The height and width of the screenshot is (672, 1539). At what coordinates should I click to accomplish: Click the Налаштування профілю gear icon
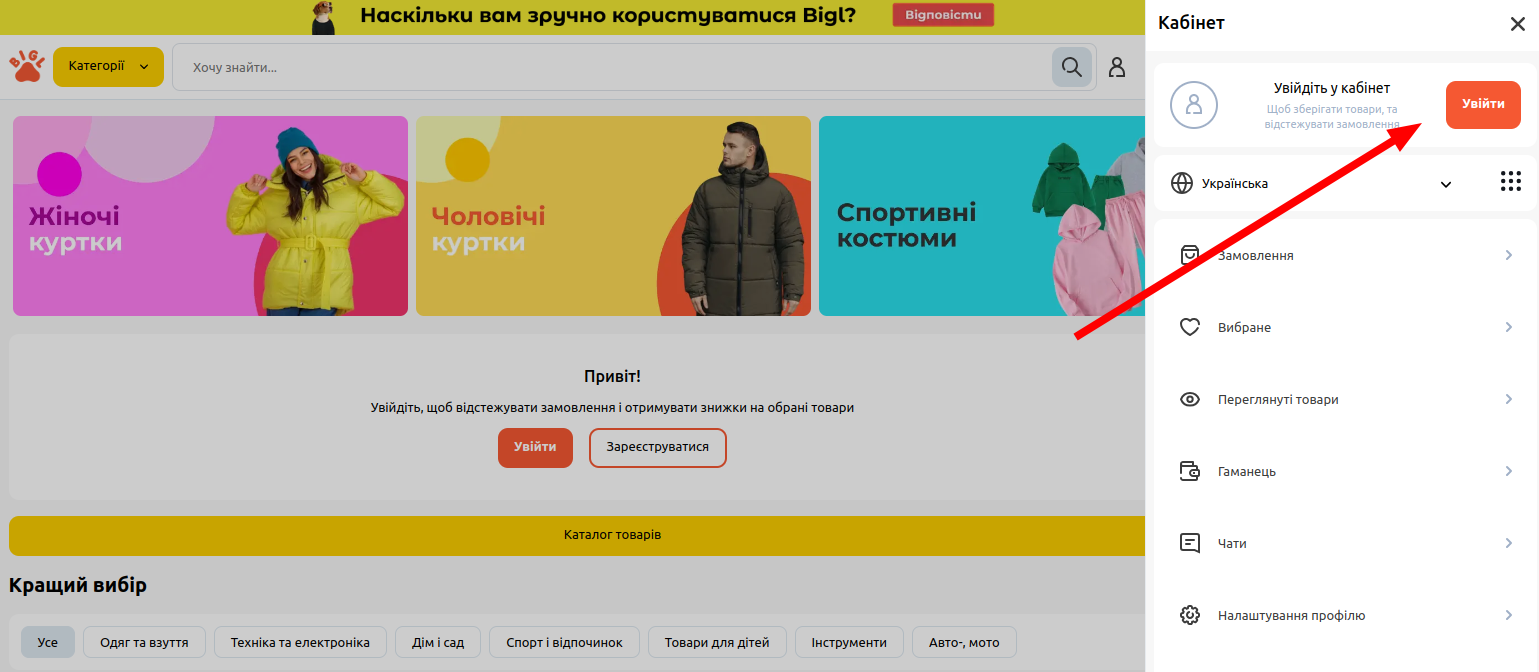[1189, 615]
